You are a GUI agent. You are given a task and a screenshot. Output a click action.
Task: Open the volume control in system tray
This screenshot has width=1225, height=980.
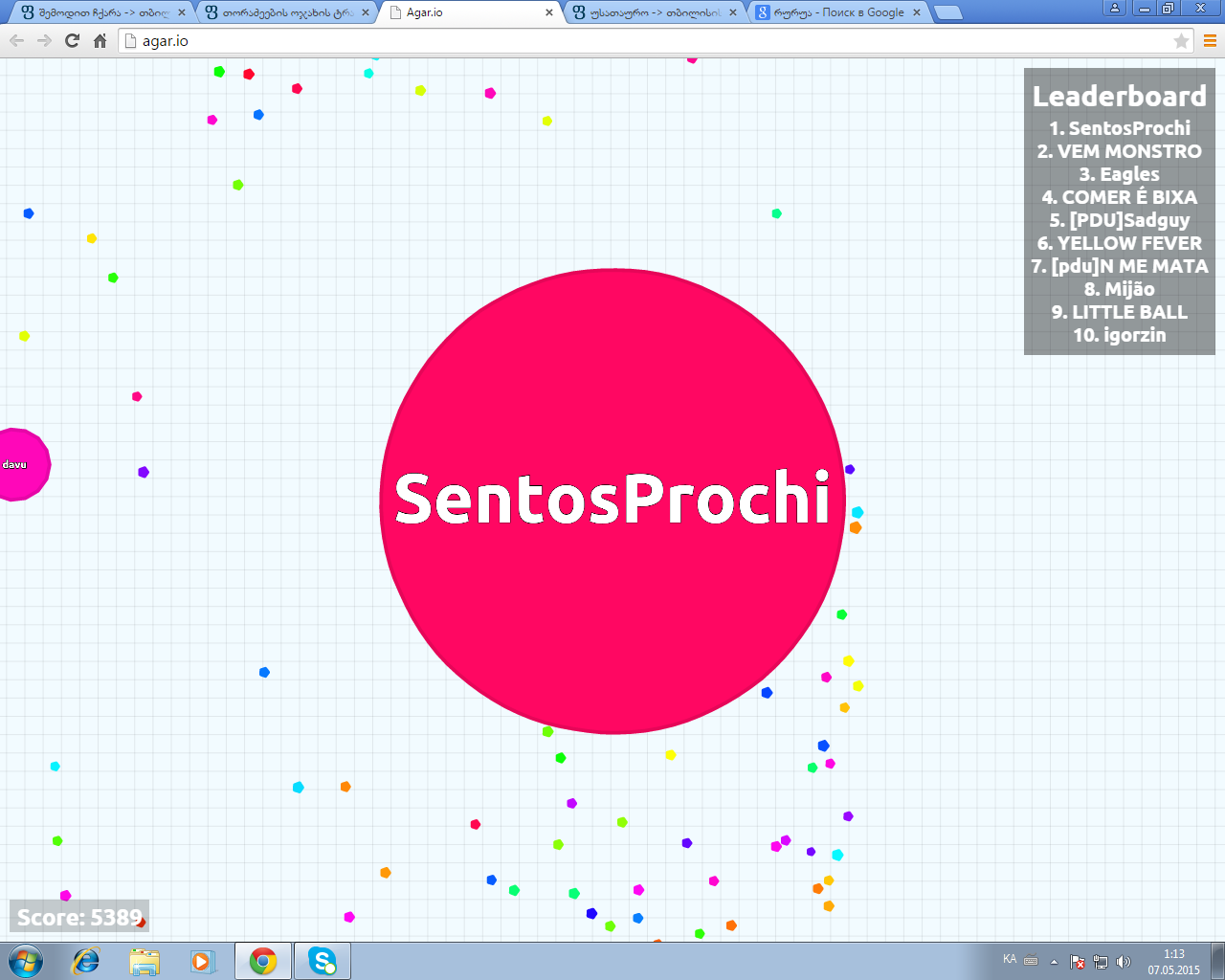pos(1124,962)
